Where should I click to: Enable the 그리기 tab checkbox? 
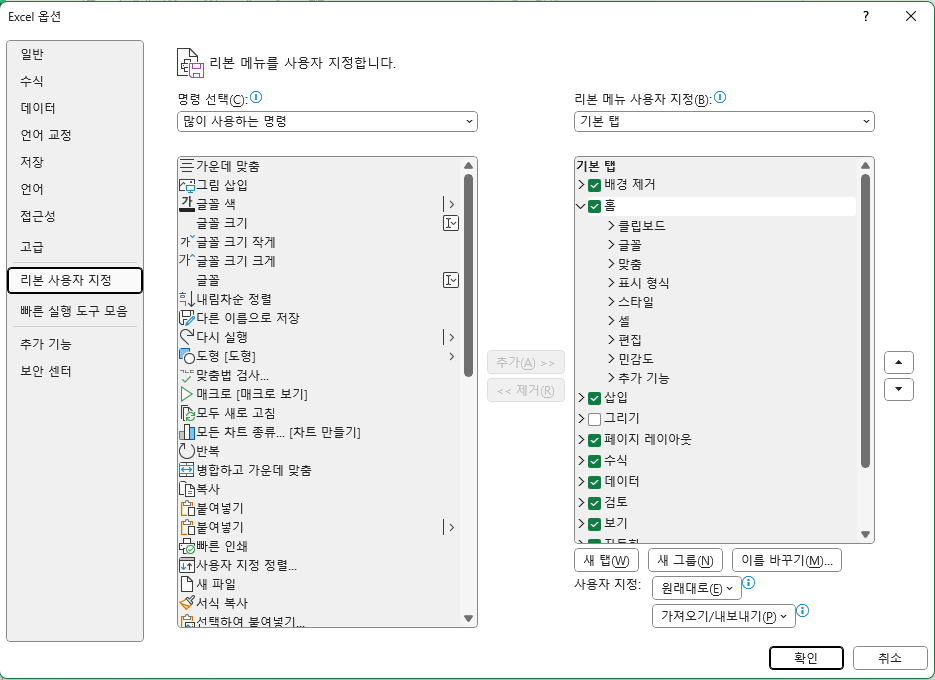(x=594, y=419)
